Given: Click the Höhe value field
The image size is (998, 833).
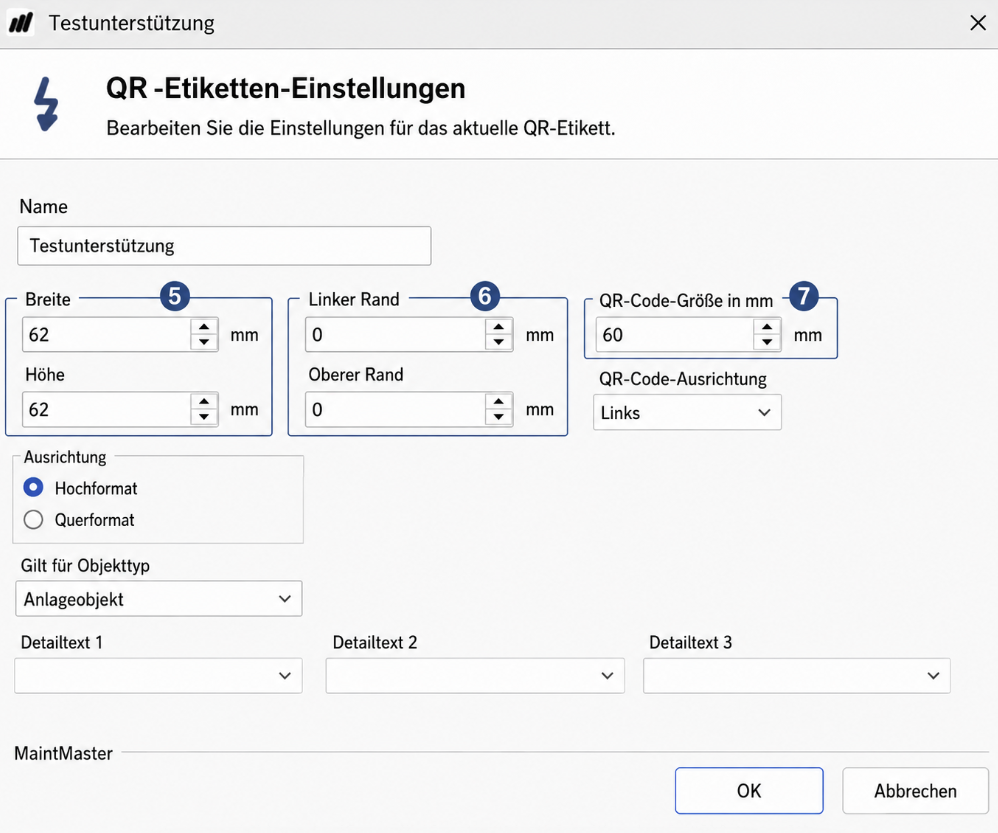Looking at the screenshot, I should (106, 409).
